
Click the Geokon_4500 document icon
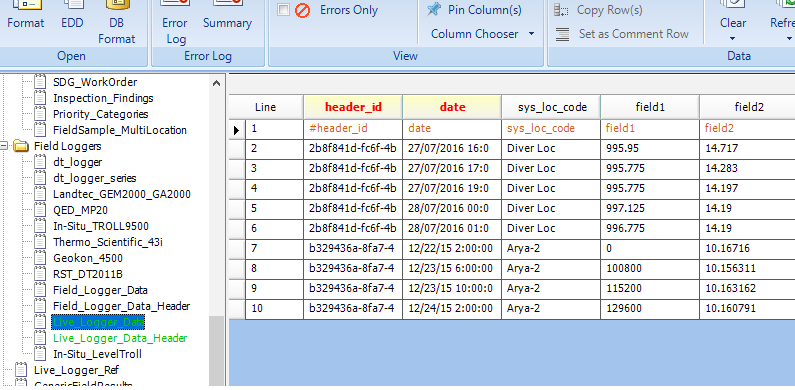[x=41, y=258]
